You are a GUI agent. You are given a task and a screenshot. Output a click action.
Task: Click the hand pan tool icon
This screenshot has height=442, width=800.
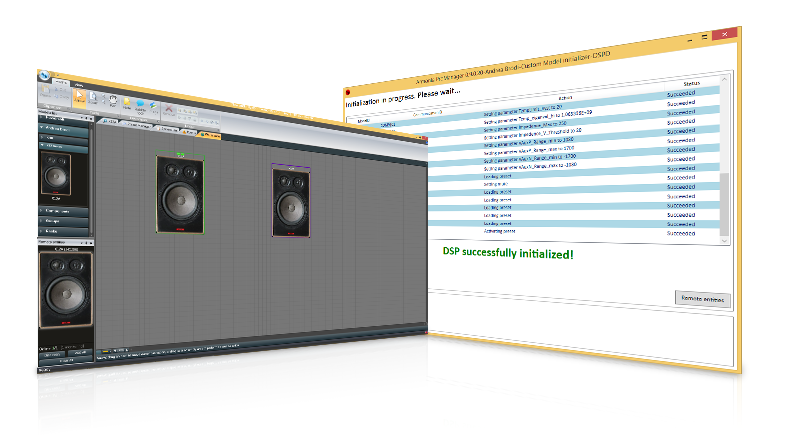(x=111, y=101)
